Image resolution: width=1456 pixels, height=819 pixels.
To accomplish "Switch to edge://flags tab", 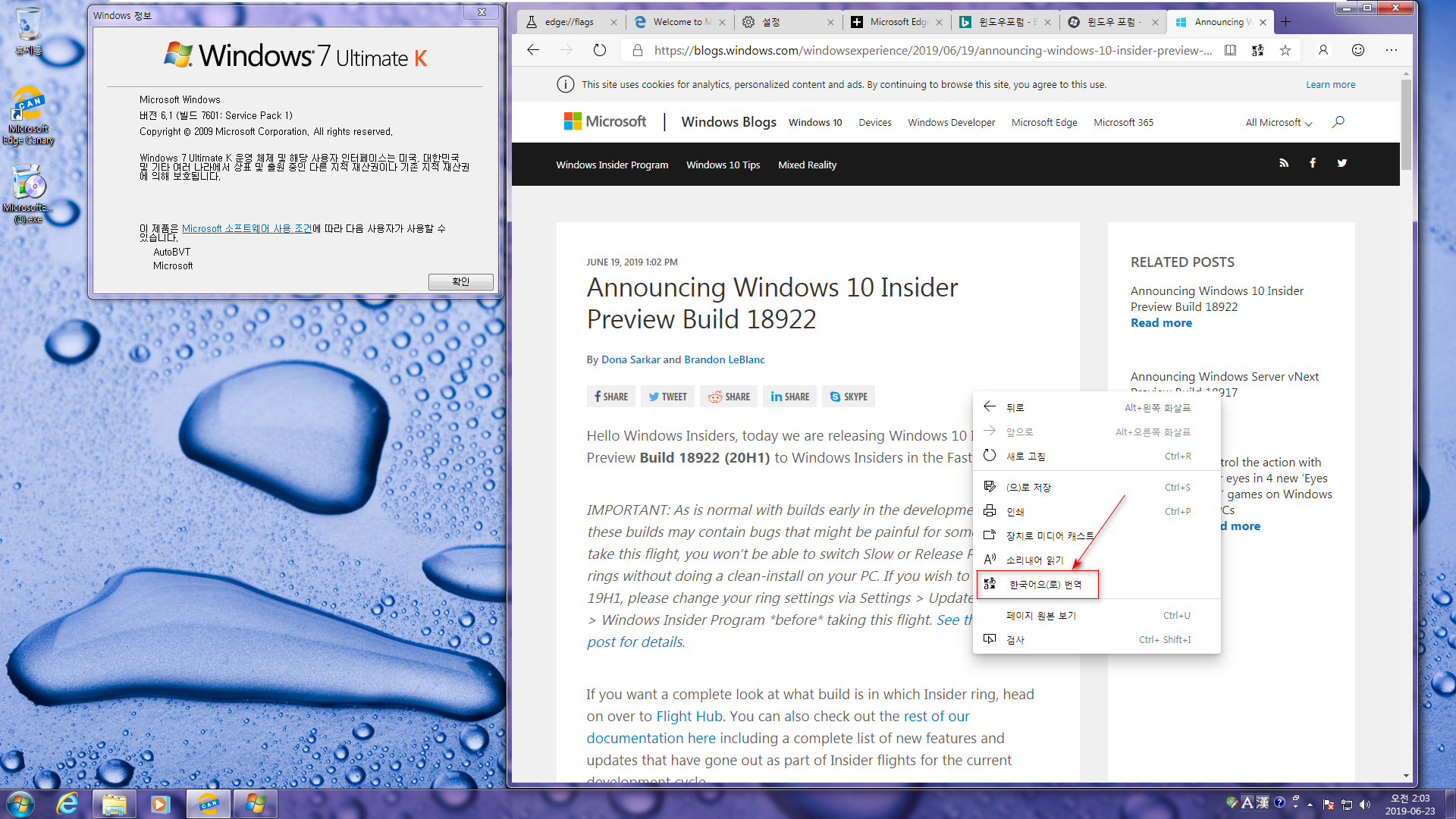I will point(568,22).
